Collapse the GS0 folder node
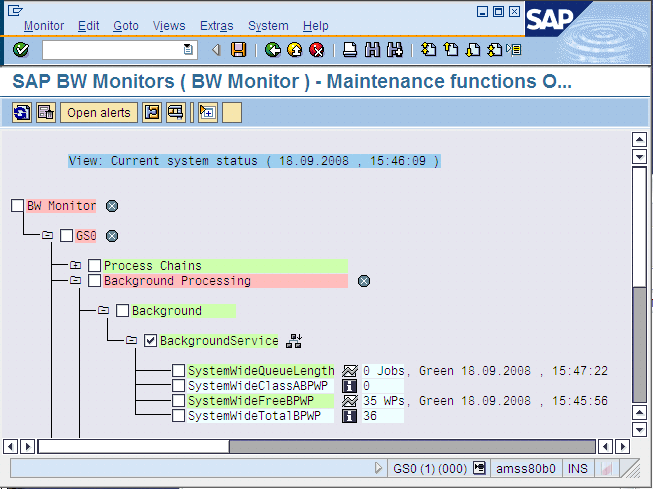The image size is (653, 489). 47,236
